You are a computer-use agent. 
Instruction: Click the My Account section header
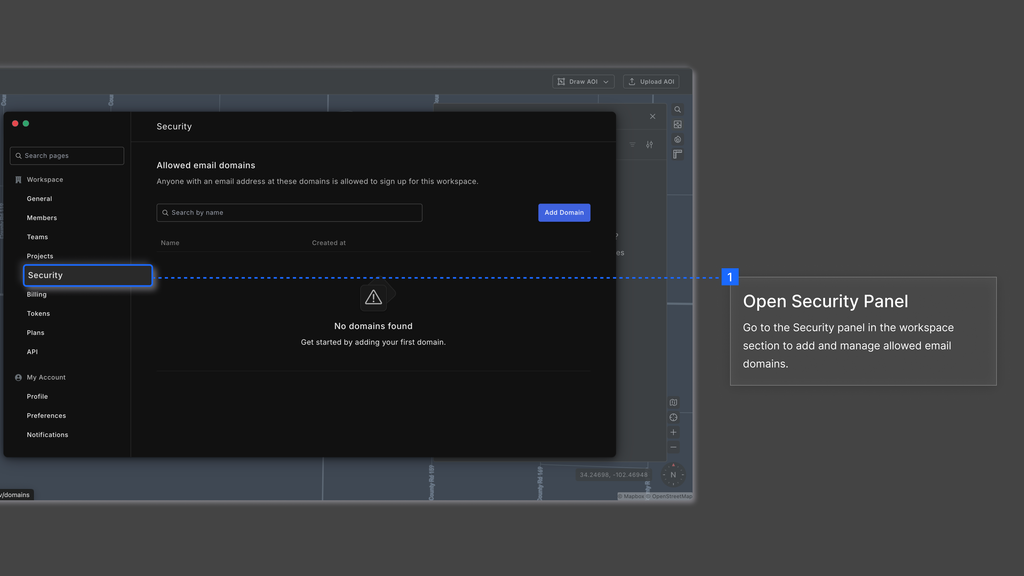tap(46, 377)
